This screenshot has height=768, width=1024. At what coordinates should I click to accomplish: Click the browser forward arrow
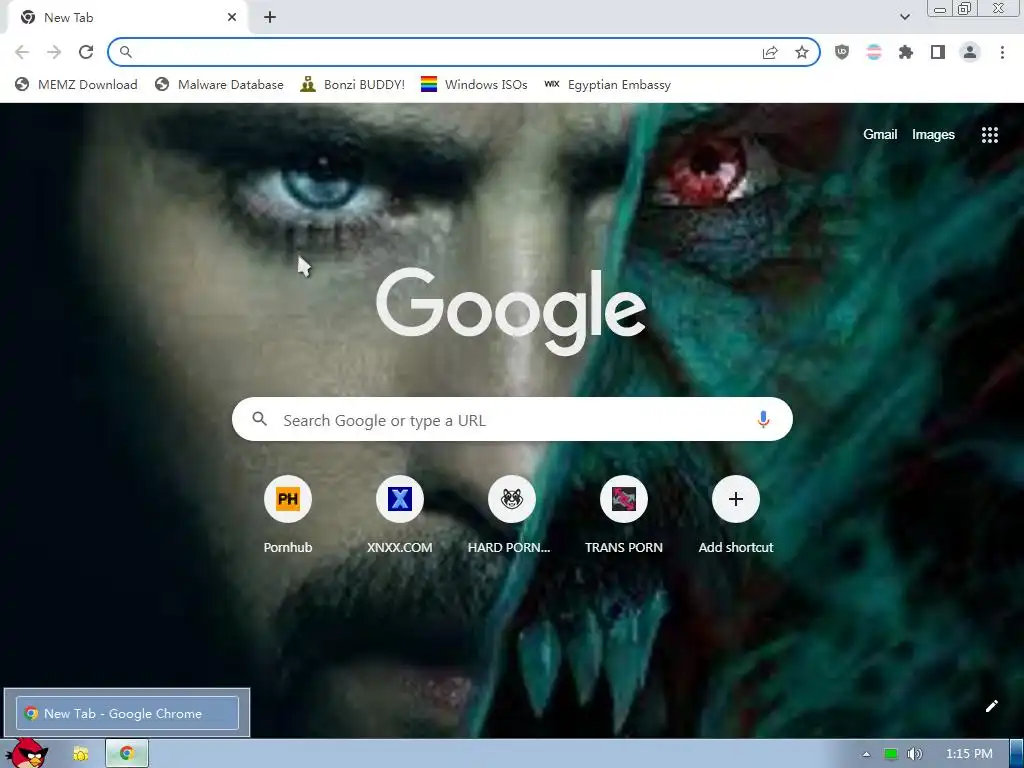point(54,52)
